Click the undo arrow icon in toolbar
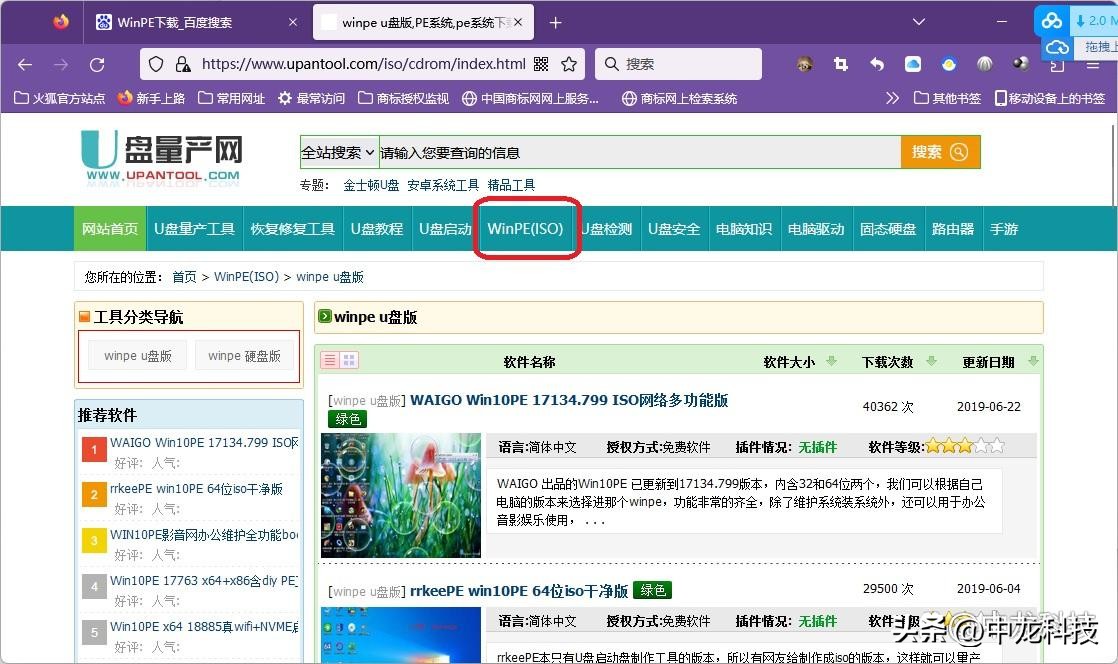 (x=877, y=63)
